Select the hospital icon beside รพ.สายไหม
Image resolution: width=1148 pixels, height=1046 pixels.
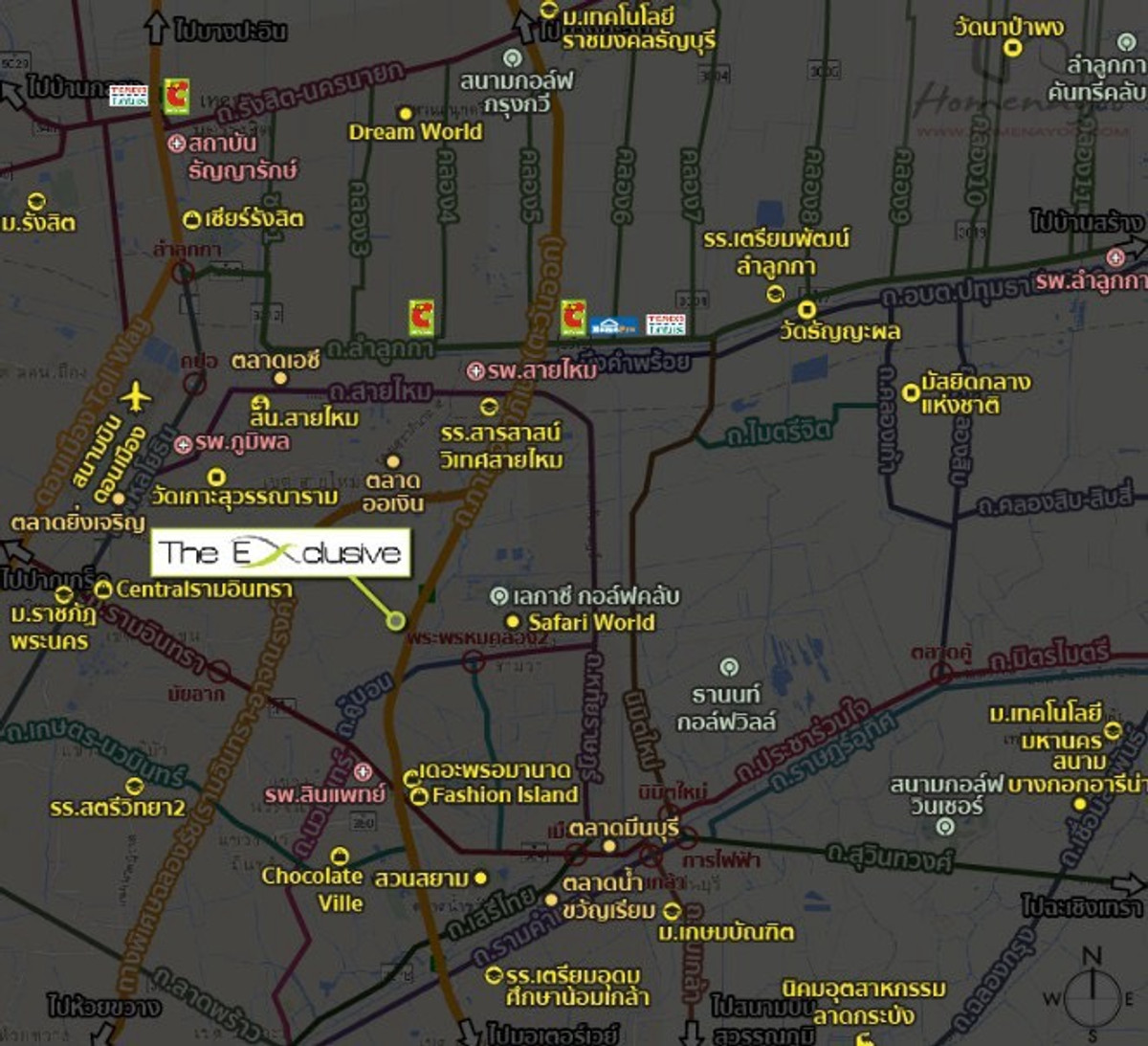coord(475,370)
